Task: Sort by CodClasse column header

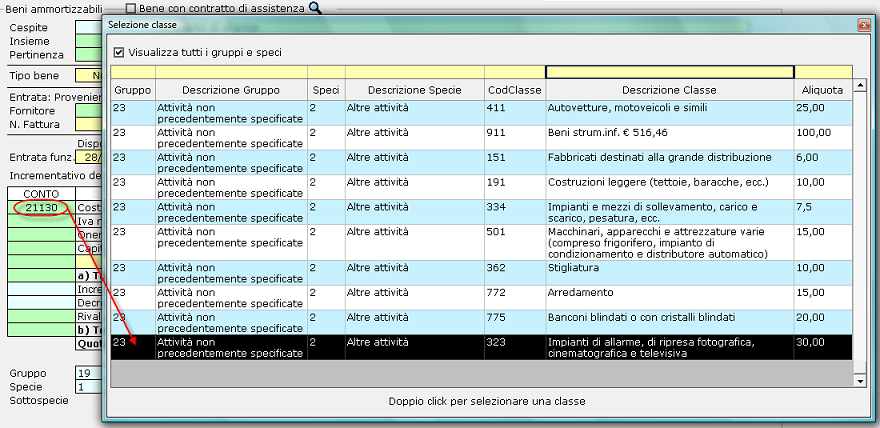Action: click(x=515, y=90)
